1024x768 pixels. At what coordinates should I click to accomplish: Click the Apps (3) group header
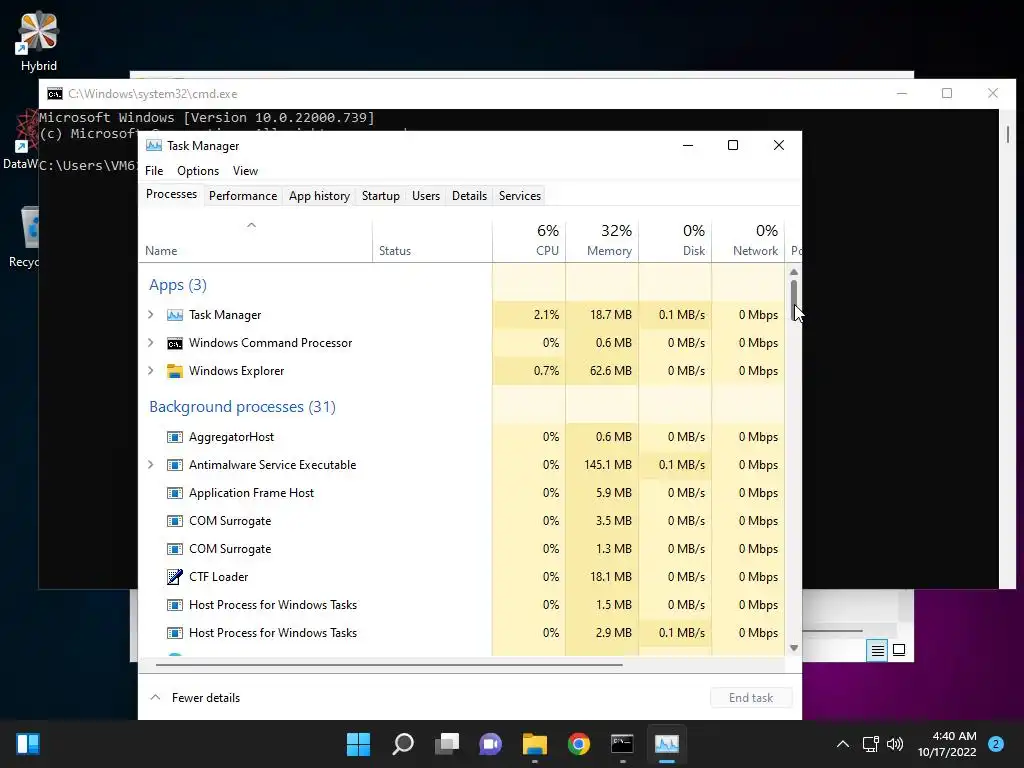(x=178, y=285)
